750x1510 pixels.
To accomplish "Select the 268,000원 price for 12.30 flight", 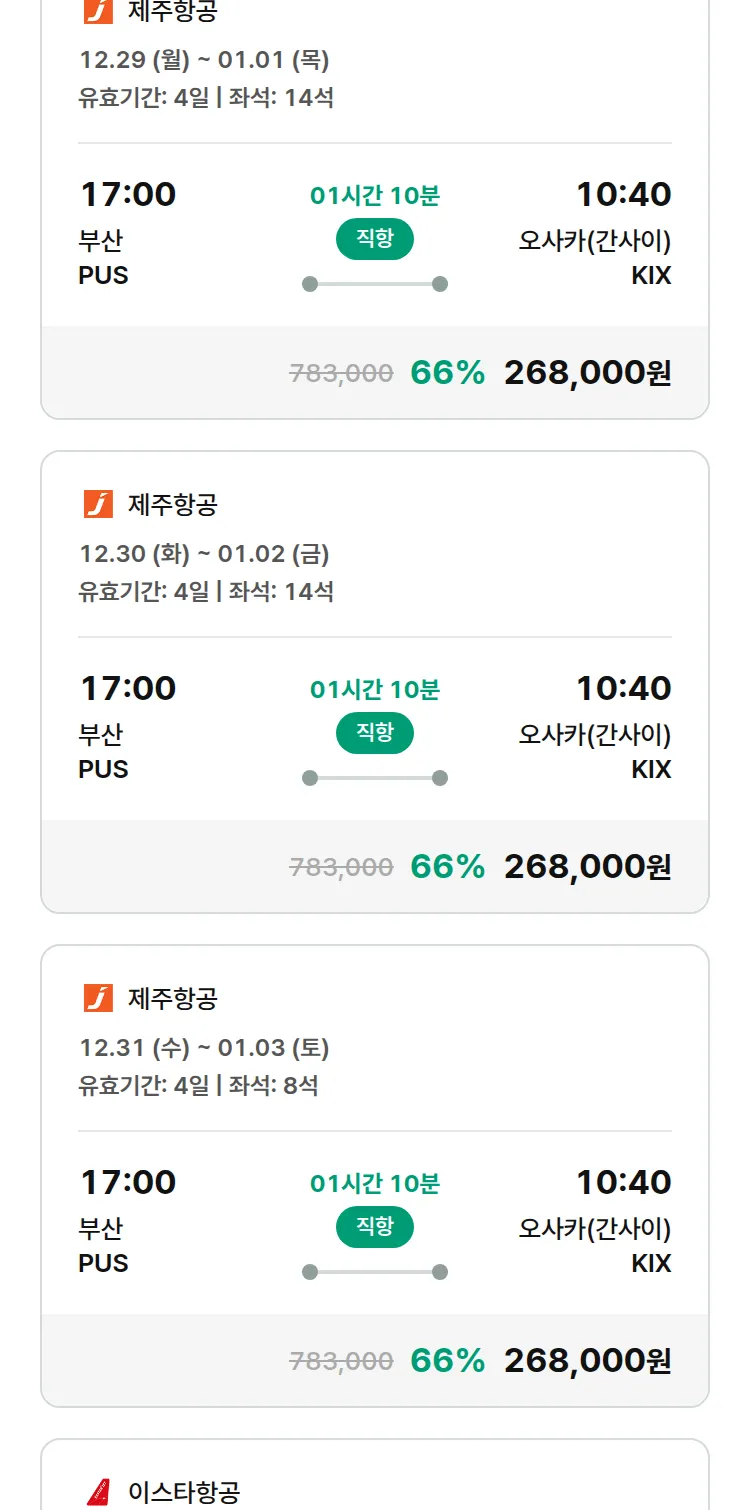I will (x=587, y=867).
